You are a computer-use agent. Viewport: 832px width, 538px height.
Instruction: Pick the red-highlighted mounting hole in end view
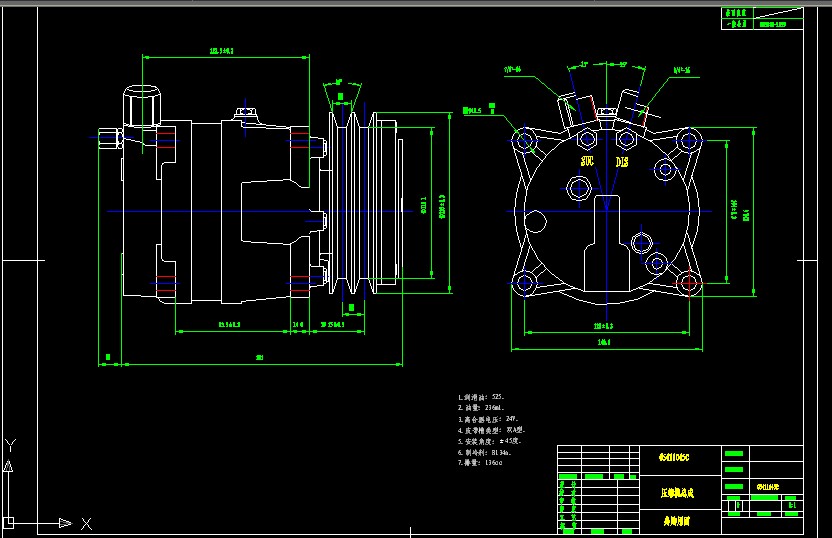(688, 283)
